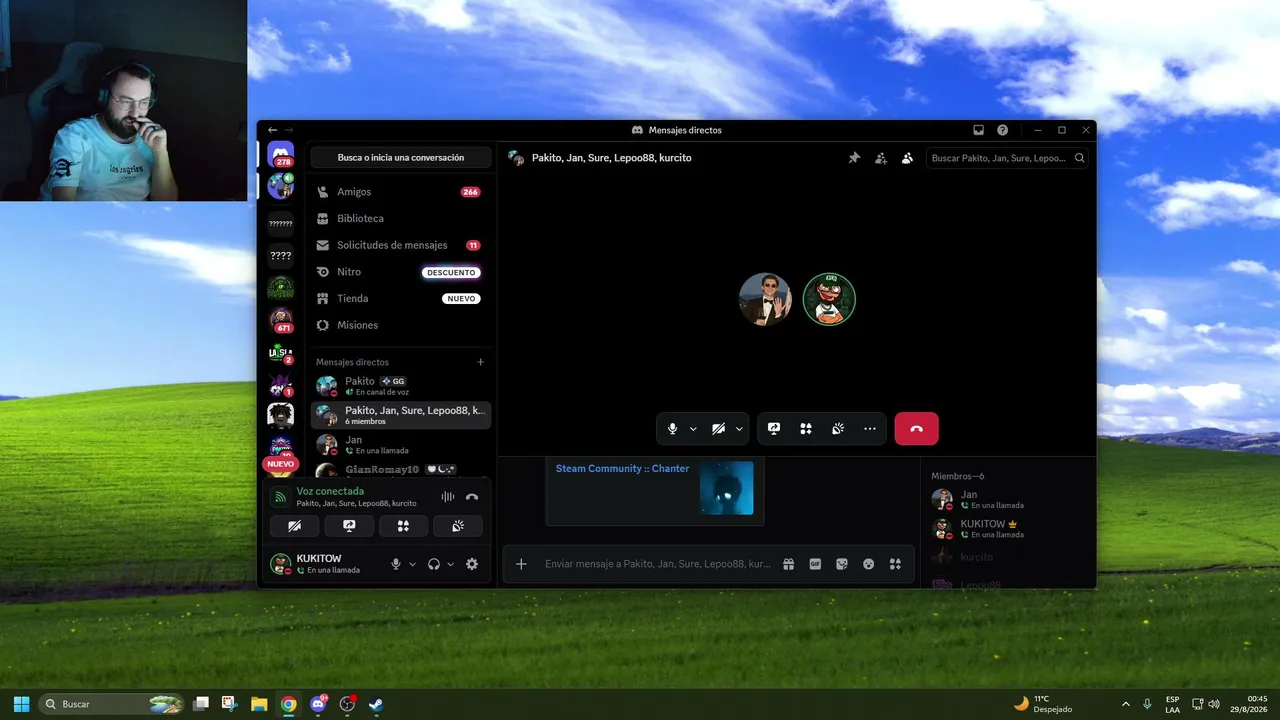Add attachment with plus in message bar
1280x720 pixels.
tap(521, 564)
